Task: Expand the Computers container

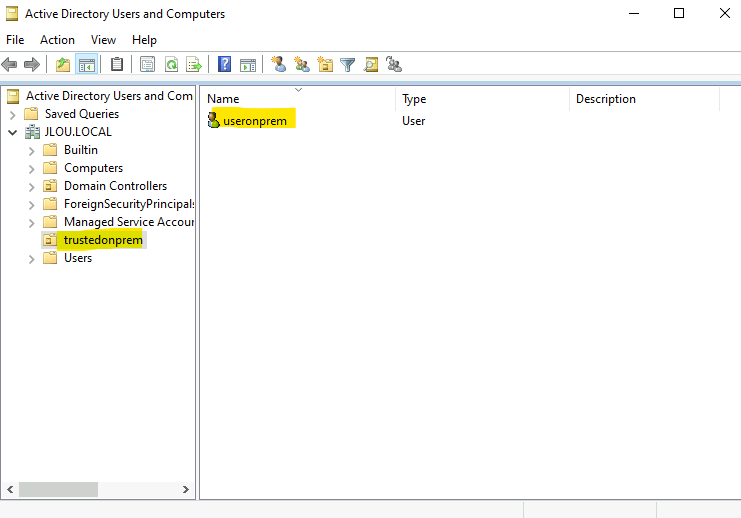Action: [x=32, y=169]
